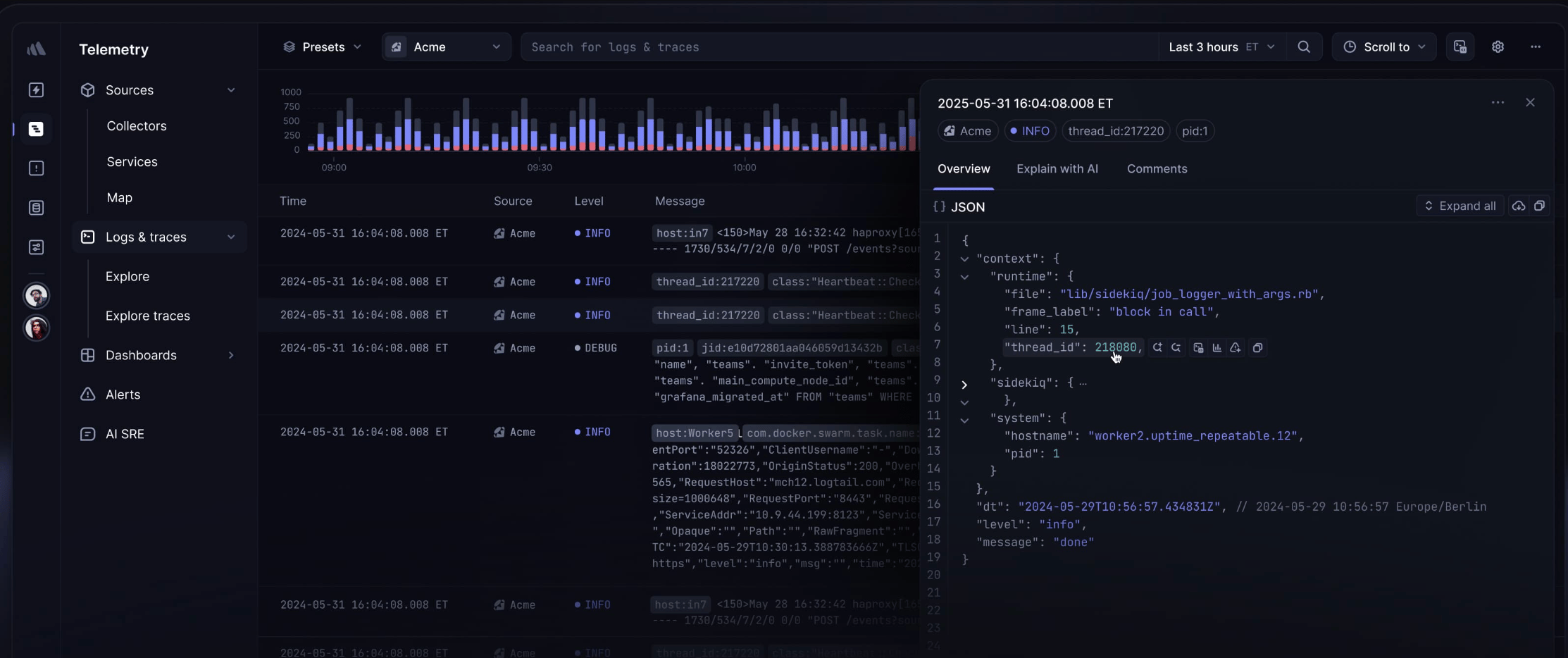Click the file path job_logger_with_args.rb
Screen dimensions: 1568x658
pos(1189,294)
